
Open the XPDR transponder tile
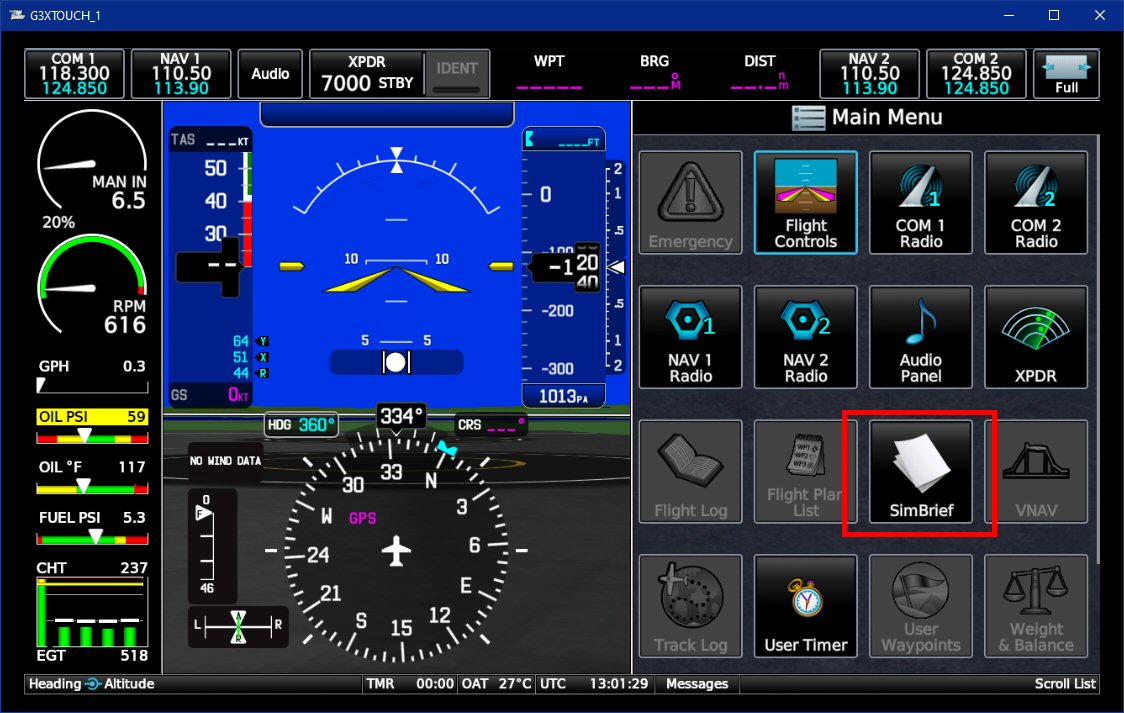(1035, 338)
